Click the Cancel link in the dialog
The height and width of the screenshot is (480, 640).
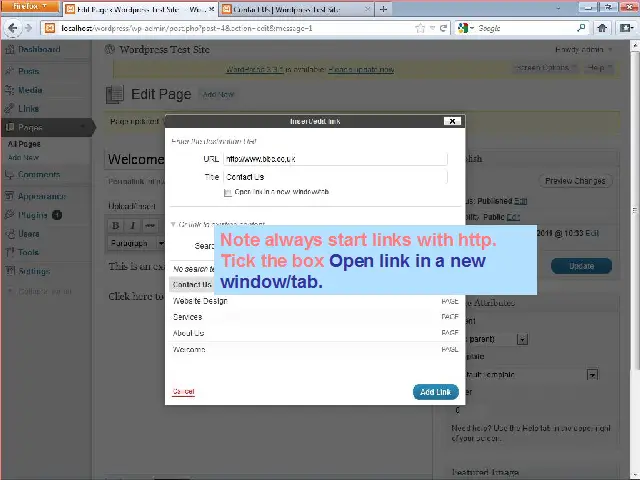183,391
